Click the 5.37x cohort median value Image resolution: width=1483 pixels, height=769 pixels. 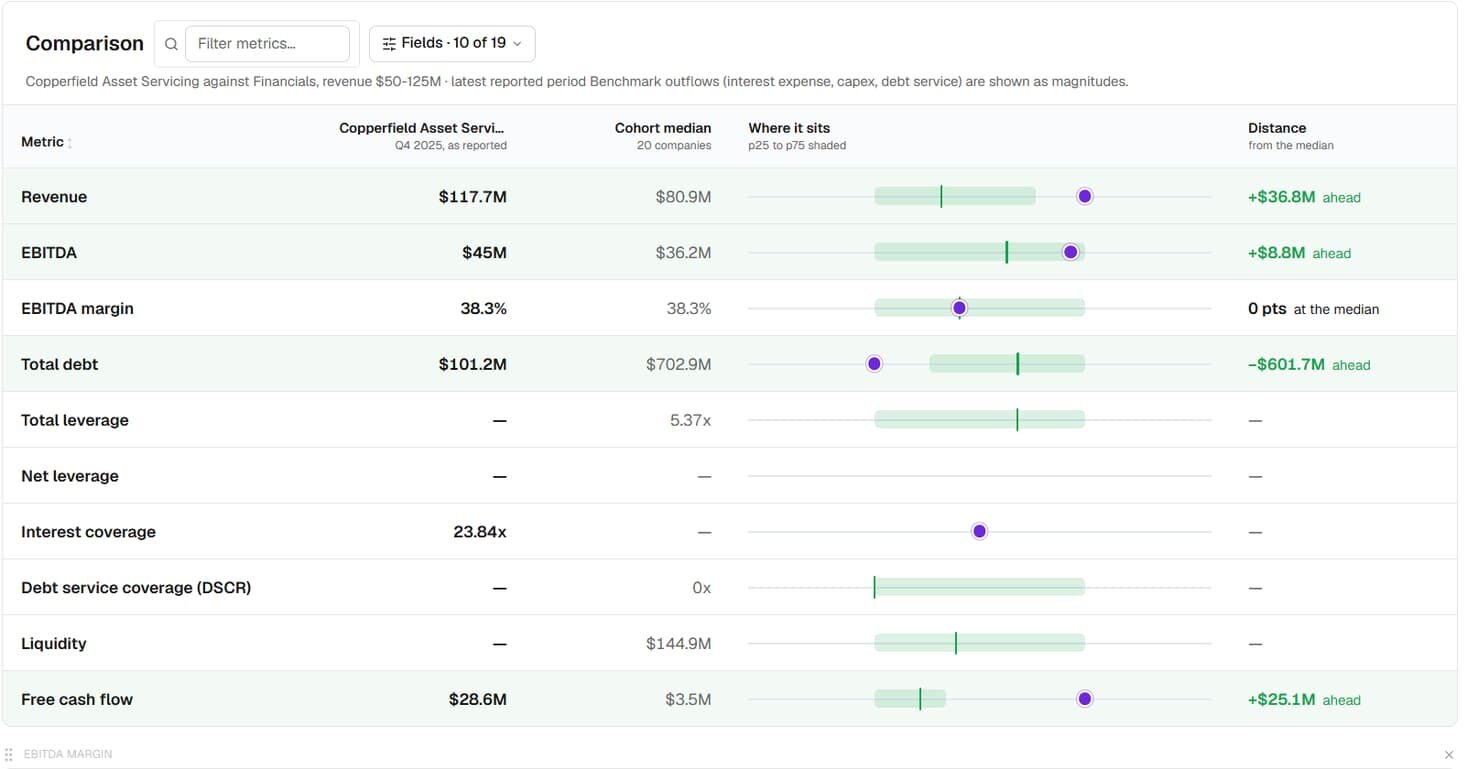coord(690,420)
